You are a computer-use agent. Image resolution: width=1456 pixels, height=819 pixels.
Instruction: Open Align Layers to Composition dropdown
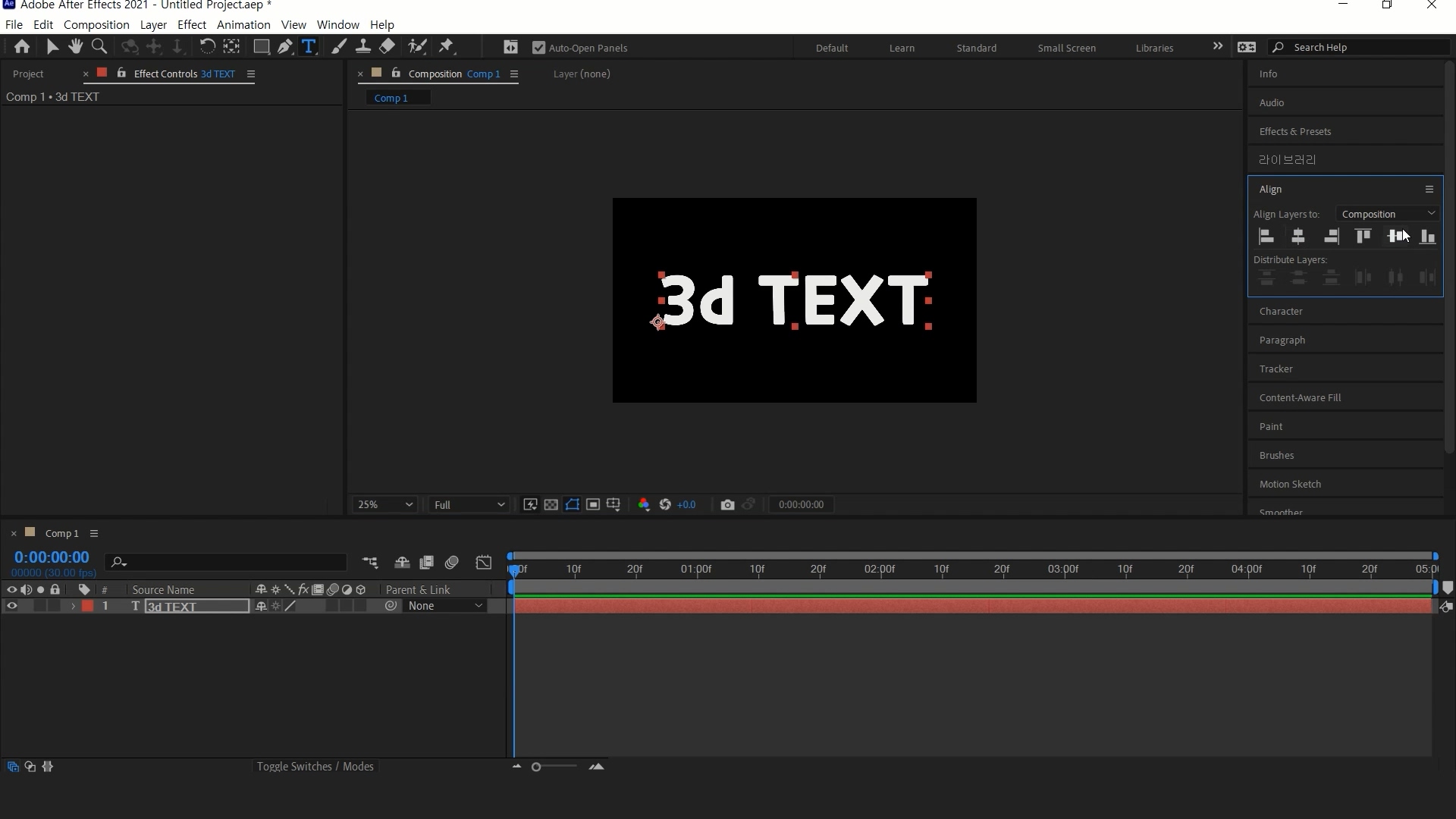(x=1388, y=214)
